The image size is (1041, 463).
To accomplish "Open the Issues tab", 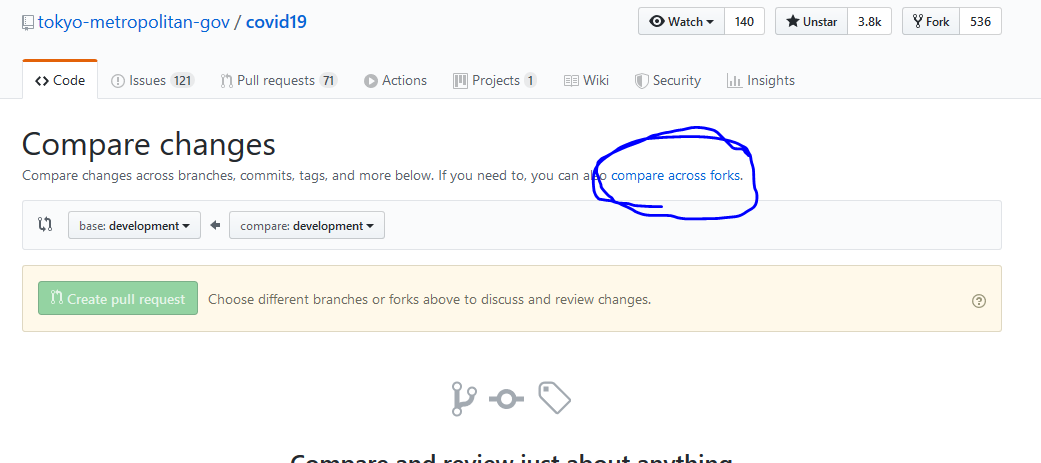I will click(x=152, y=80).
